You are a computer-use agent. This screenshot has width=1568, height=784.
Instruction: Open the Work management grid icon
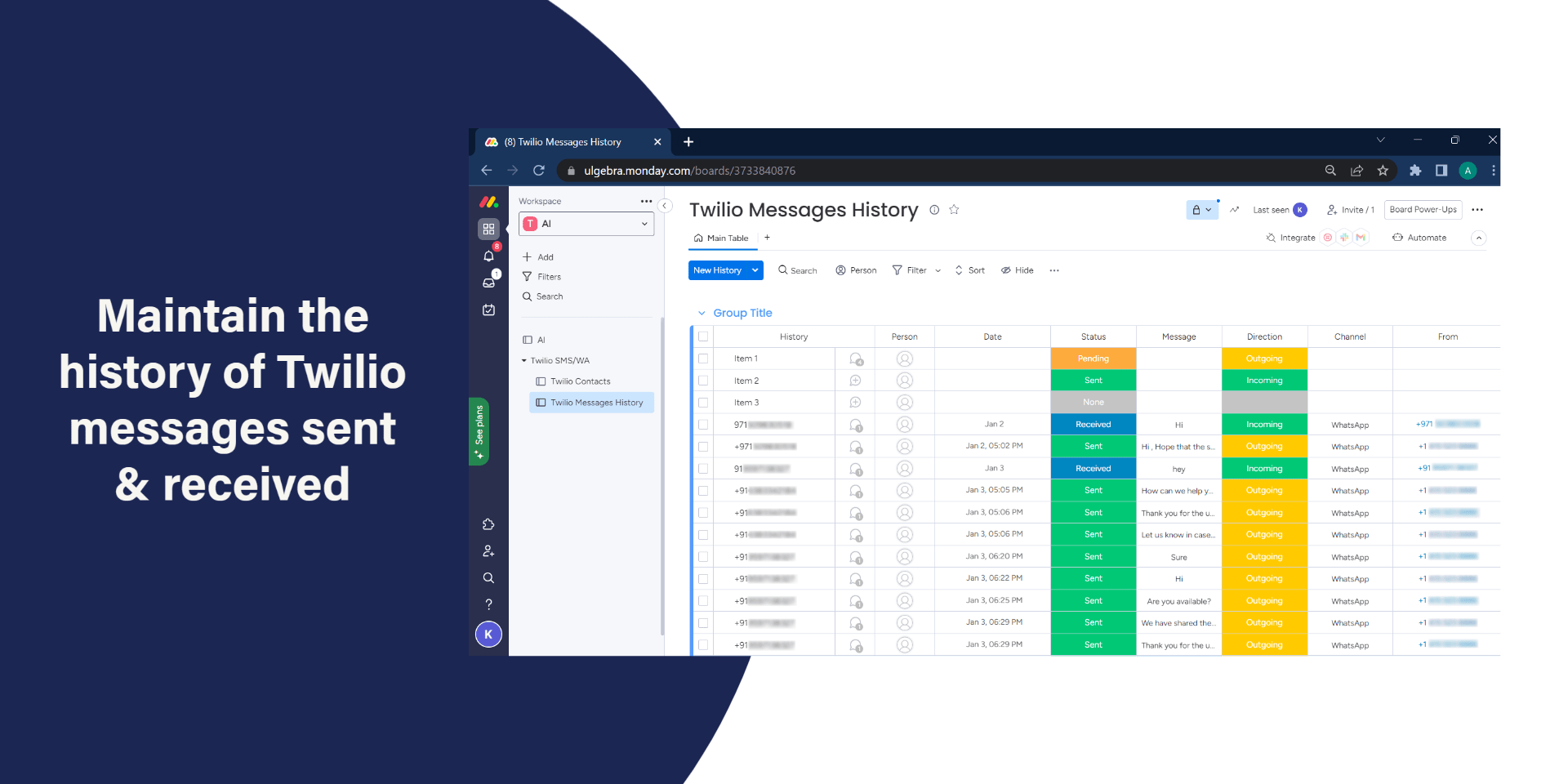click(488, 229)
